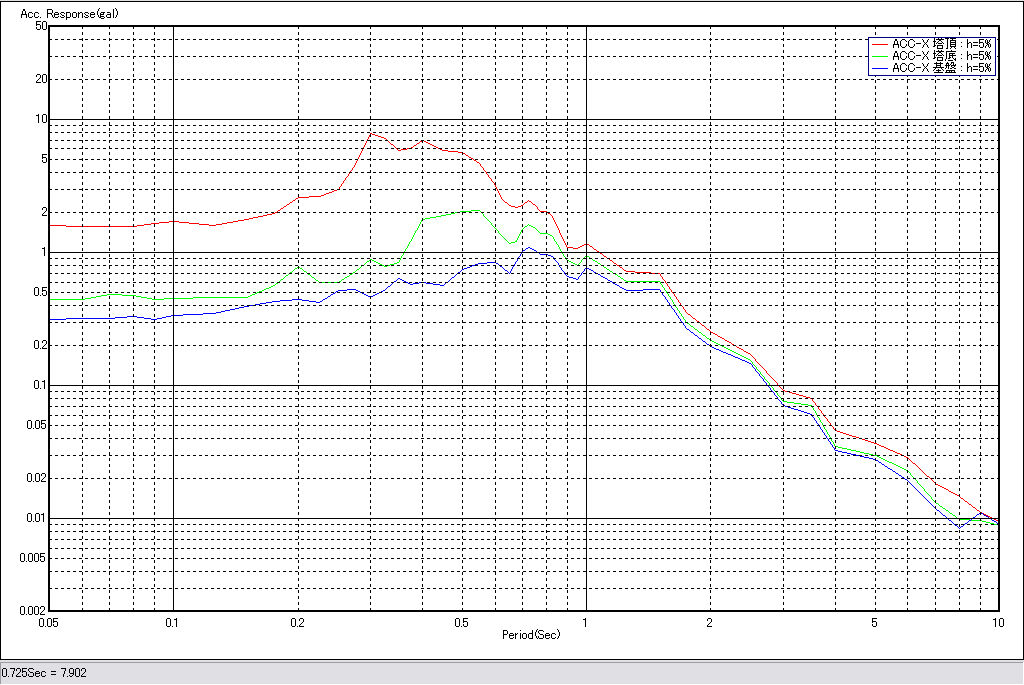Click the Y-axis tick label 0.01
The image size is (1024, 685).
pos(37,518)
